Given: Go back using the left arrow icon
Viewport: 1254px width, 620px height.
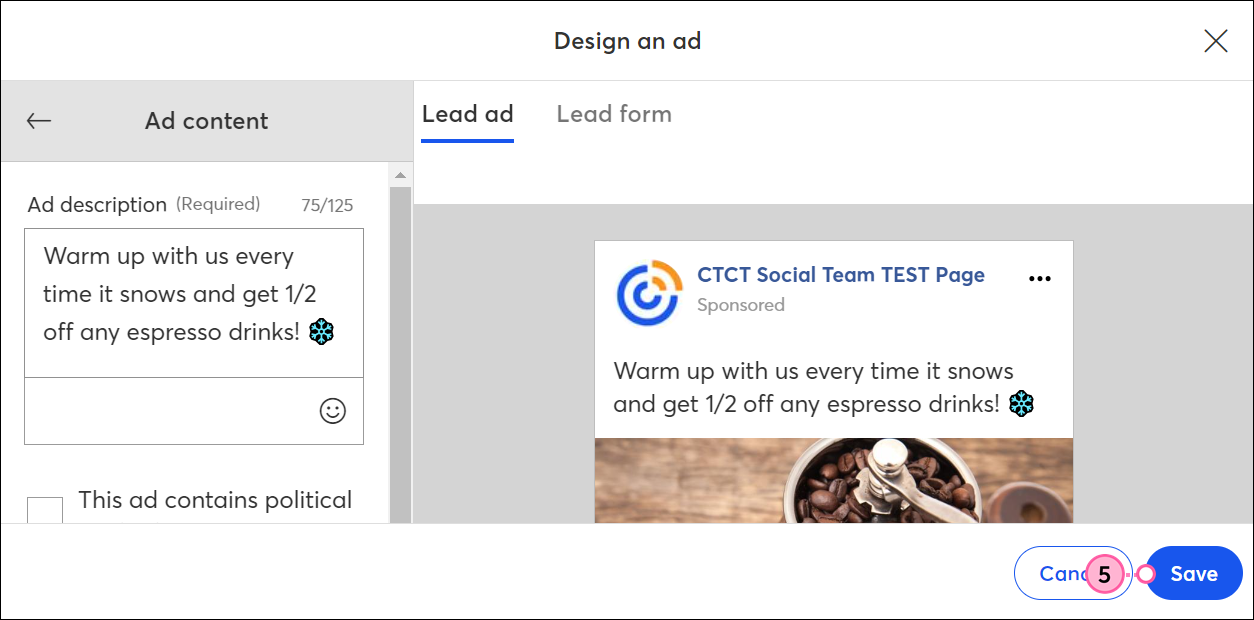Looking at the screenshot, I should (x=39, y=121).
